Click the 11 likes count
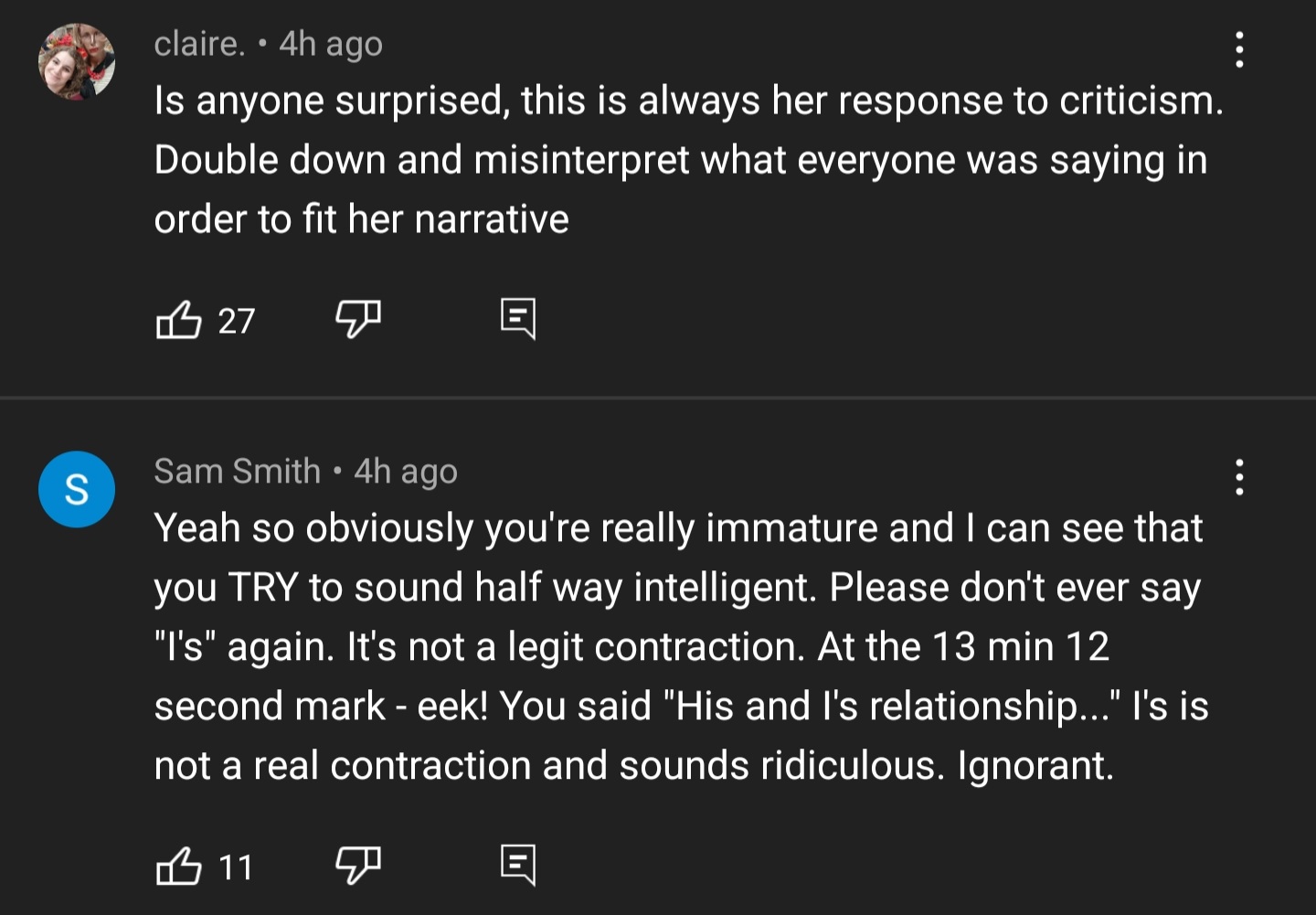The width and height of the screenshot is (1316, 915). (236, 867)
